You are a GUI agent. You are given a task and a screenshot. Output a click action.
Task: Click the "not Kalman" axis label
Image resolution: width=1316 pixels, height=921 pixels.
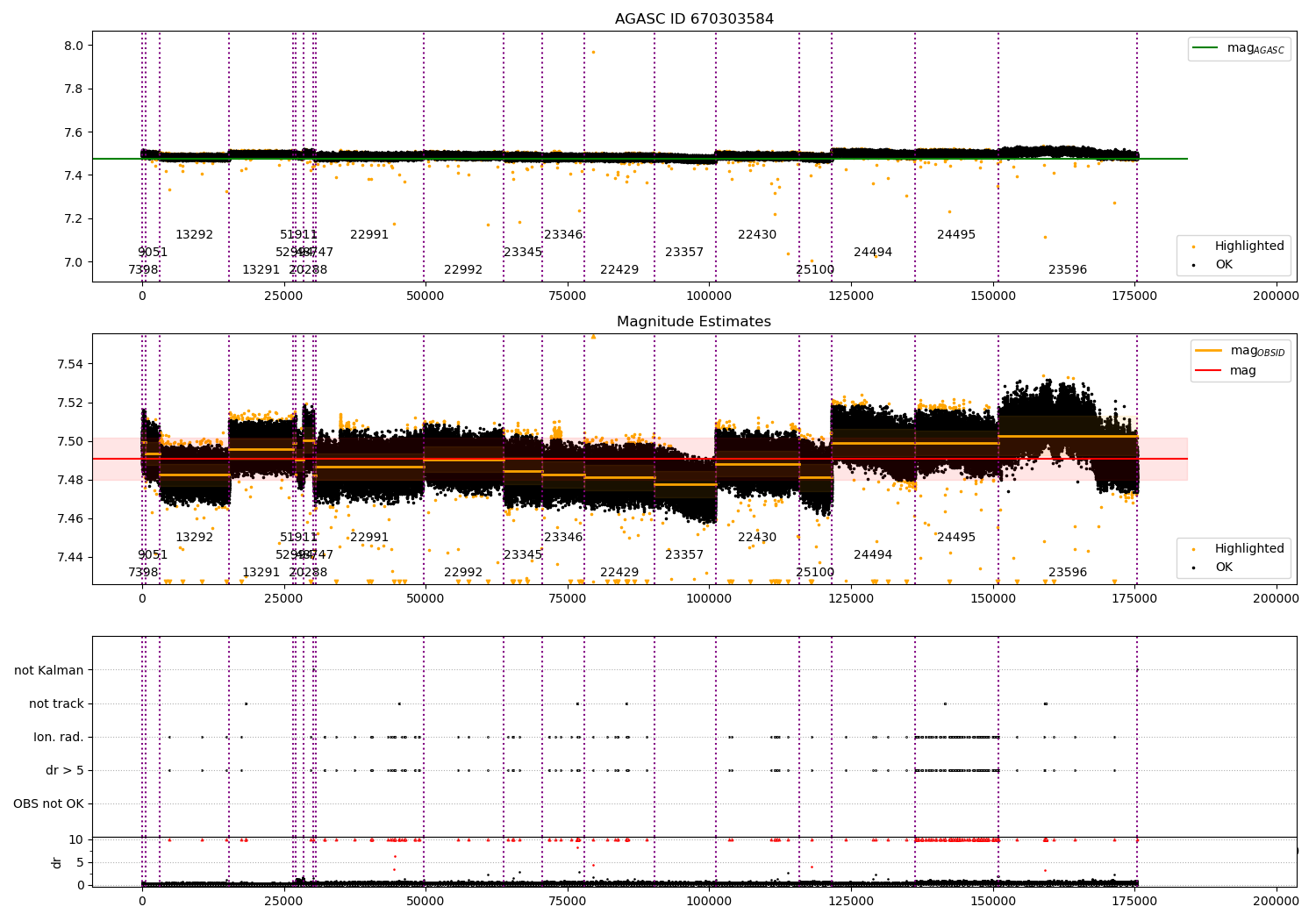coord(49,670)
